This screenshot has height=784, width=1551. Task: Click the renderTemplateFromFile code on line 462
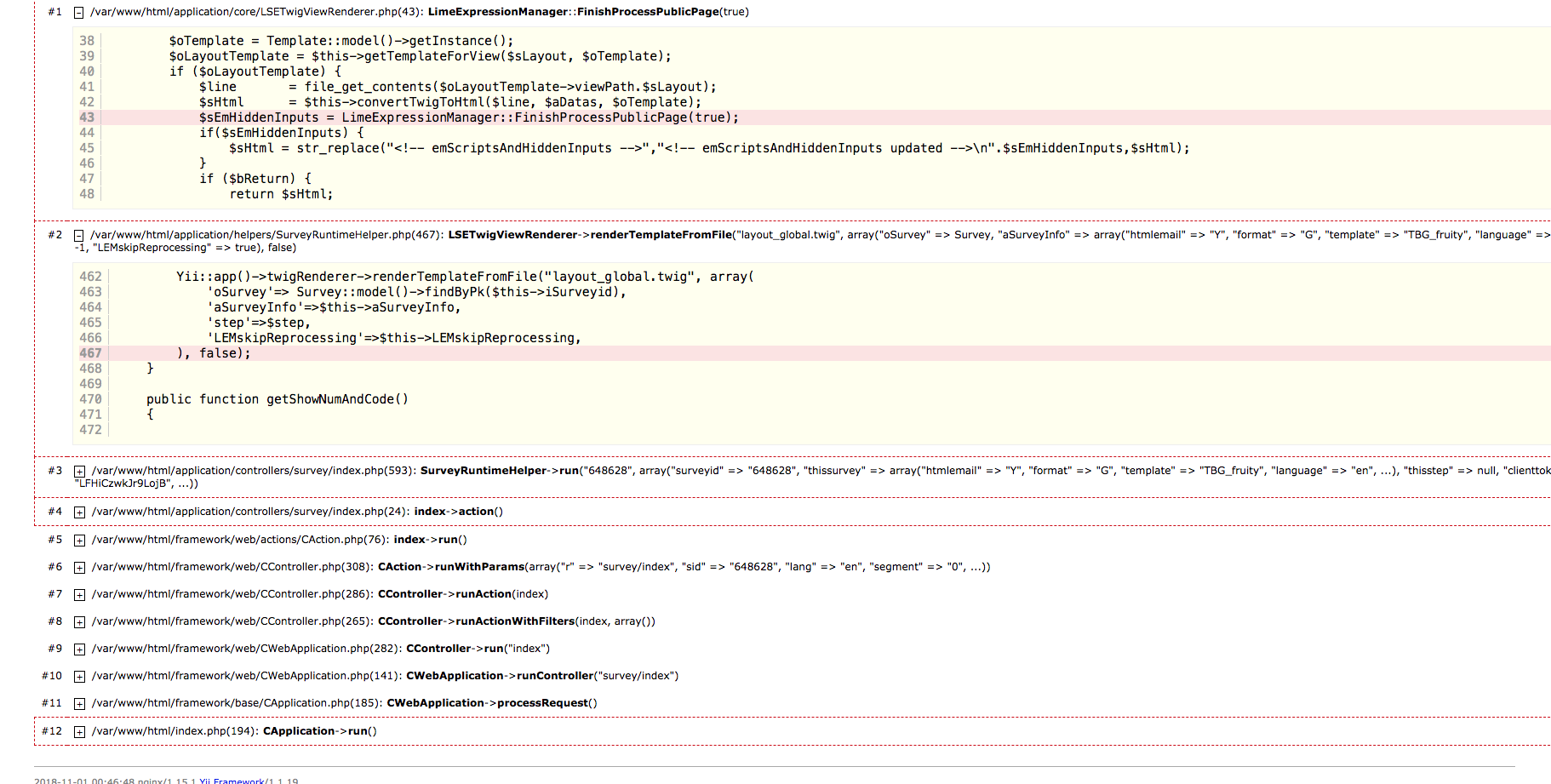pos(466,277)
